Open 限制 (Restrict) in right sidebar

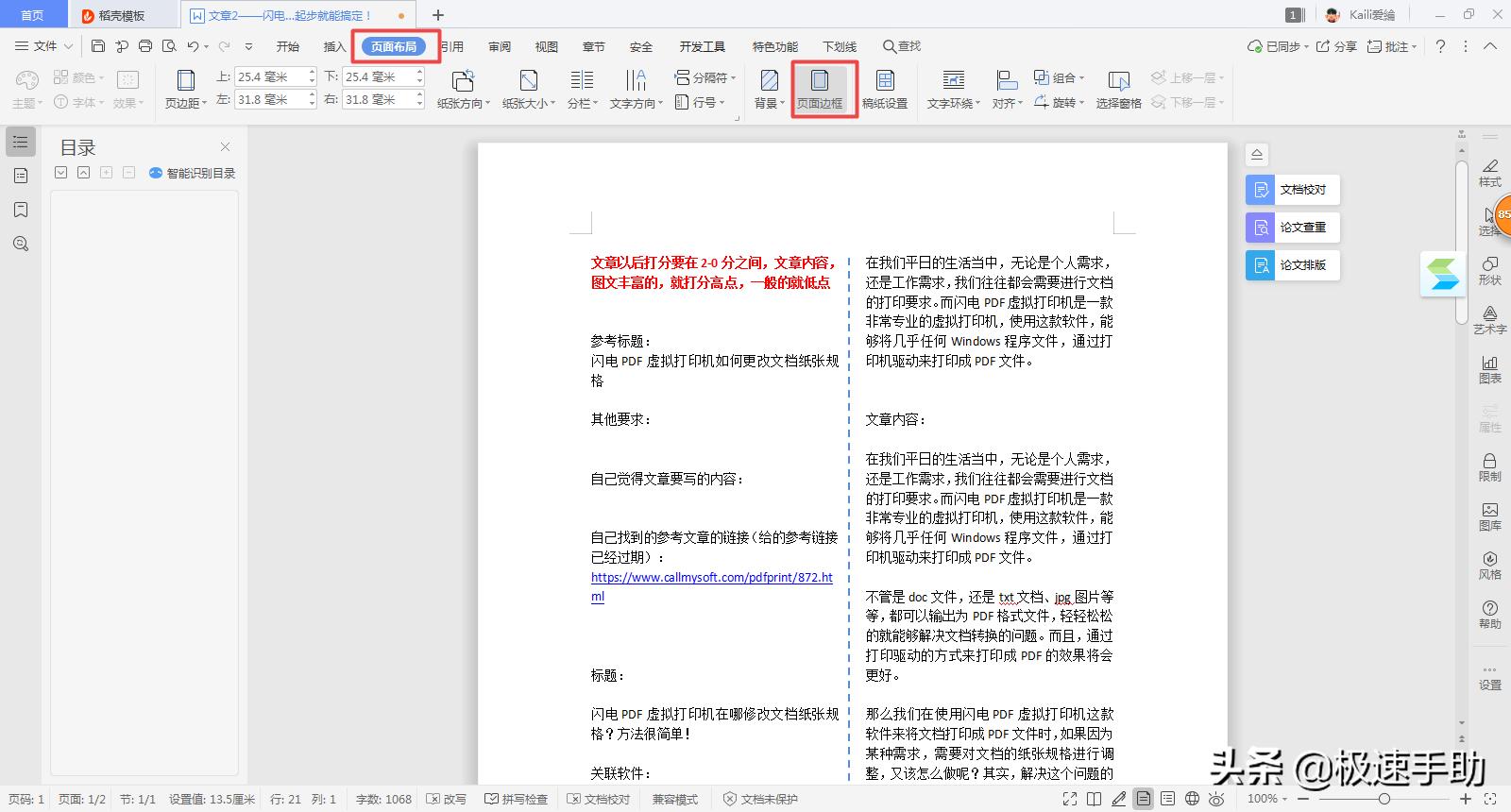pos(1489,466)
